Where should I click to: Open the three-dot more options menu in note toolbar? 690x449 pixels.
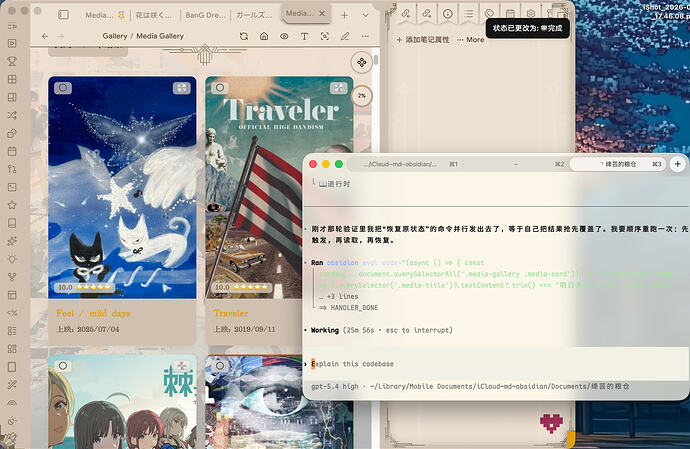[365, 36]
